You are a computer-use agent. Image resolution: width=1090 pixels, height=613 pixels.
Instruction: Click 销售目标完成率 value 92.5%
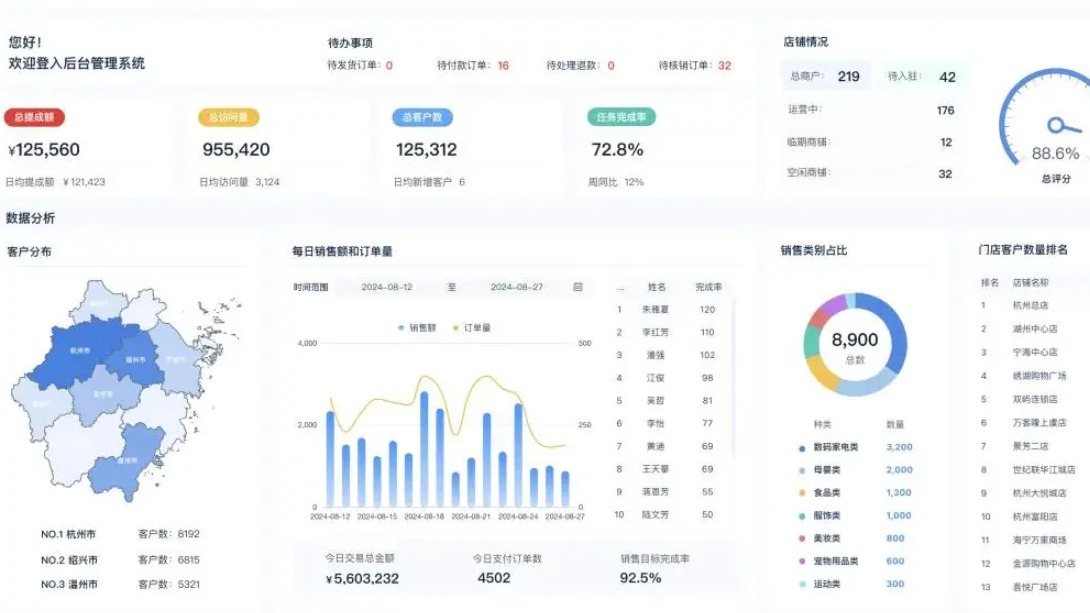point(640,578)
